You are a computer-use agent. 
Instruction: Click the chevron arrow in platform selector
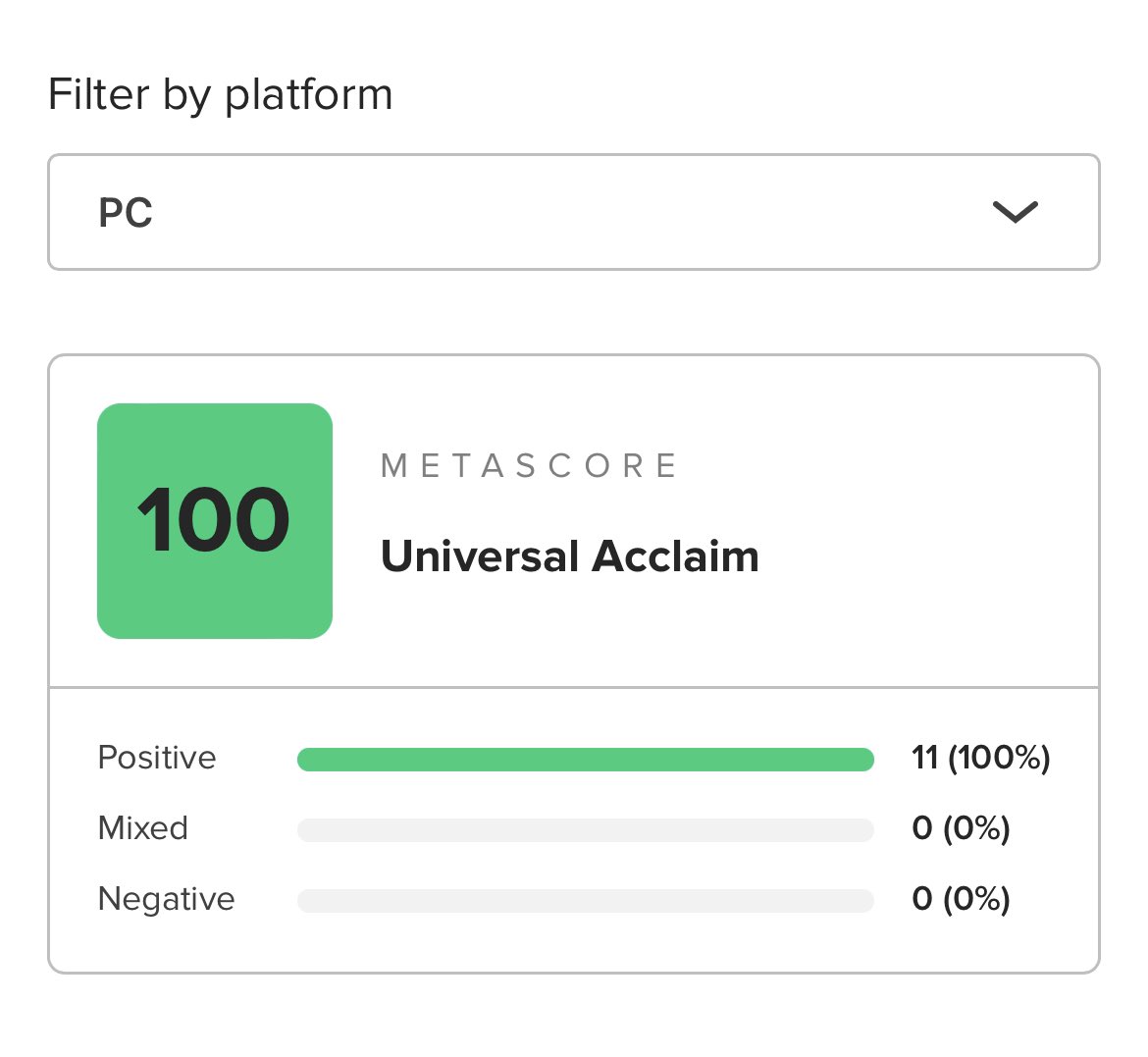[1015, 212]
